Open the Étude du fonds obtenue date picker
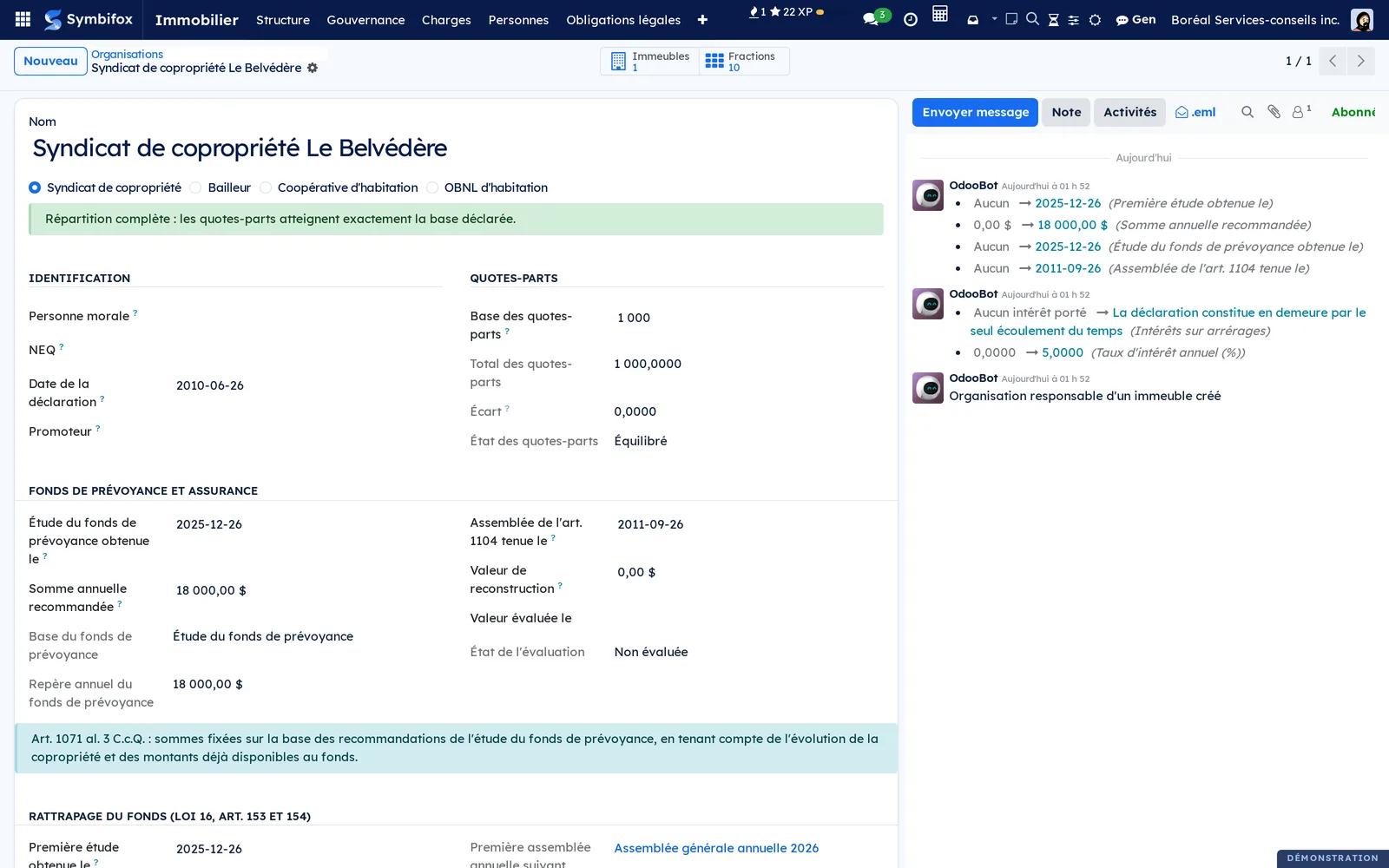 coord(307,524)
